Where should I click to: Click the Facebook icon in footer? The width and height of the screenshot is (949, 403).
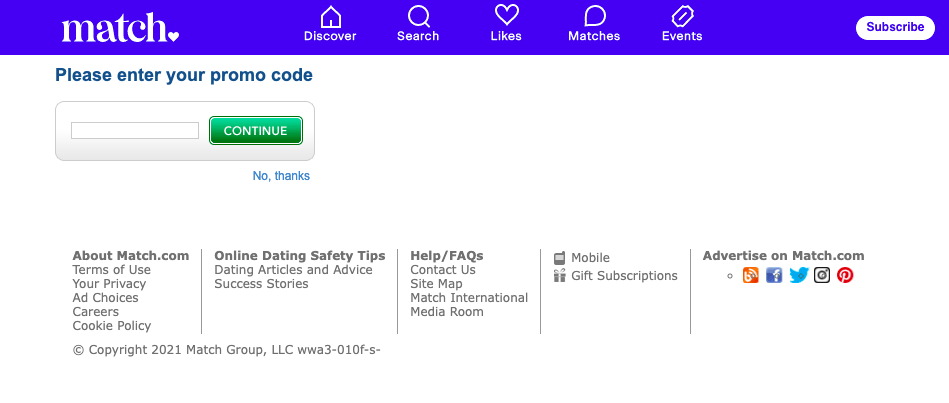click(774, 275)
